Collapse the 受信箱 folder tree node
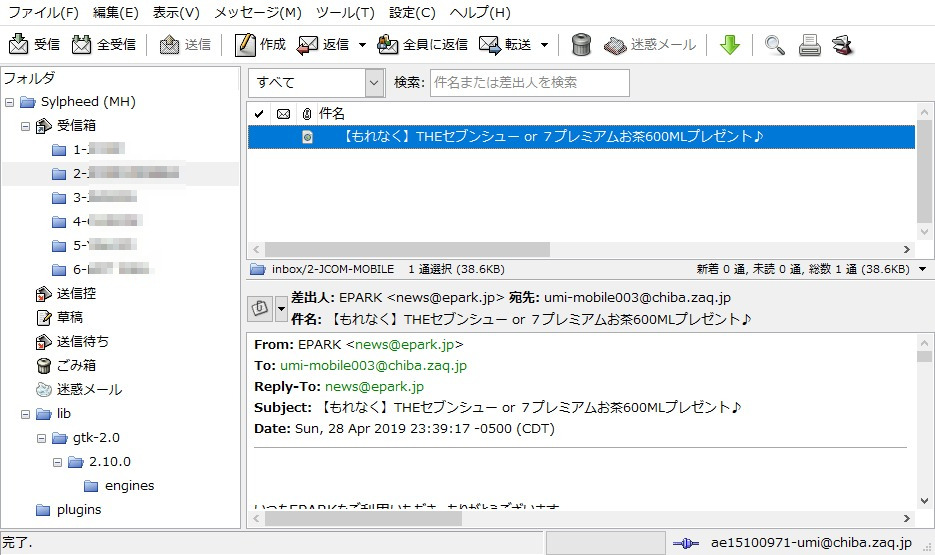 [x=26, y=126]
